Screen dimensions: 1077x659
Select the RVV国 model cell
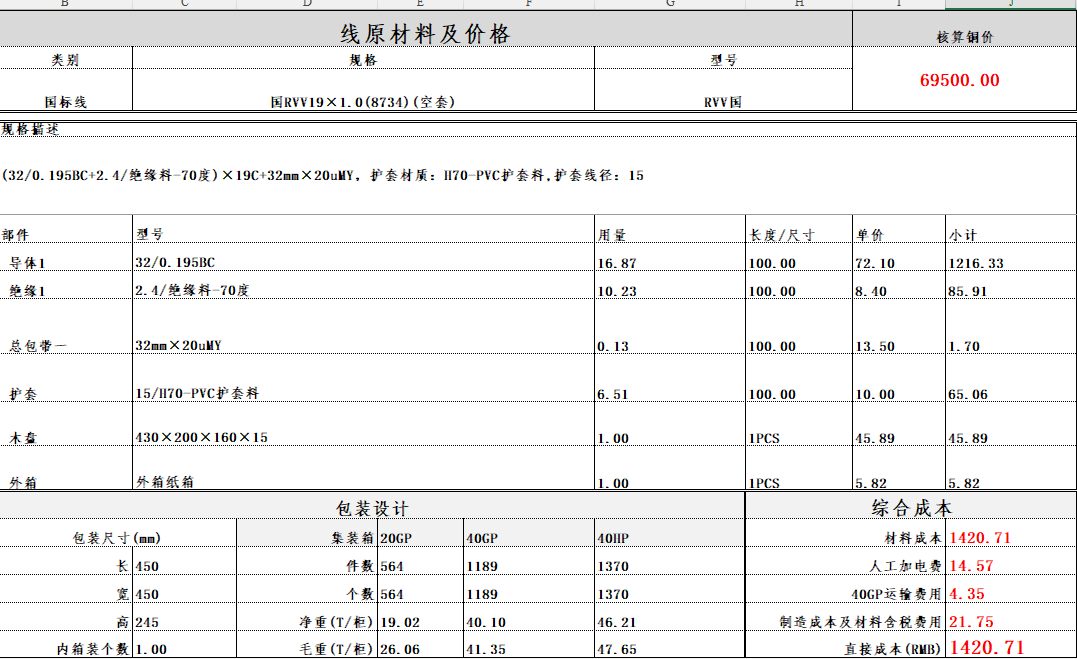[722, 102]
